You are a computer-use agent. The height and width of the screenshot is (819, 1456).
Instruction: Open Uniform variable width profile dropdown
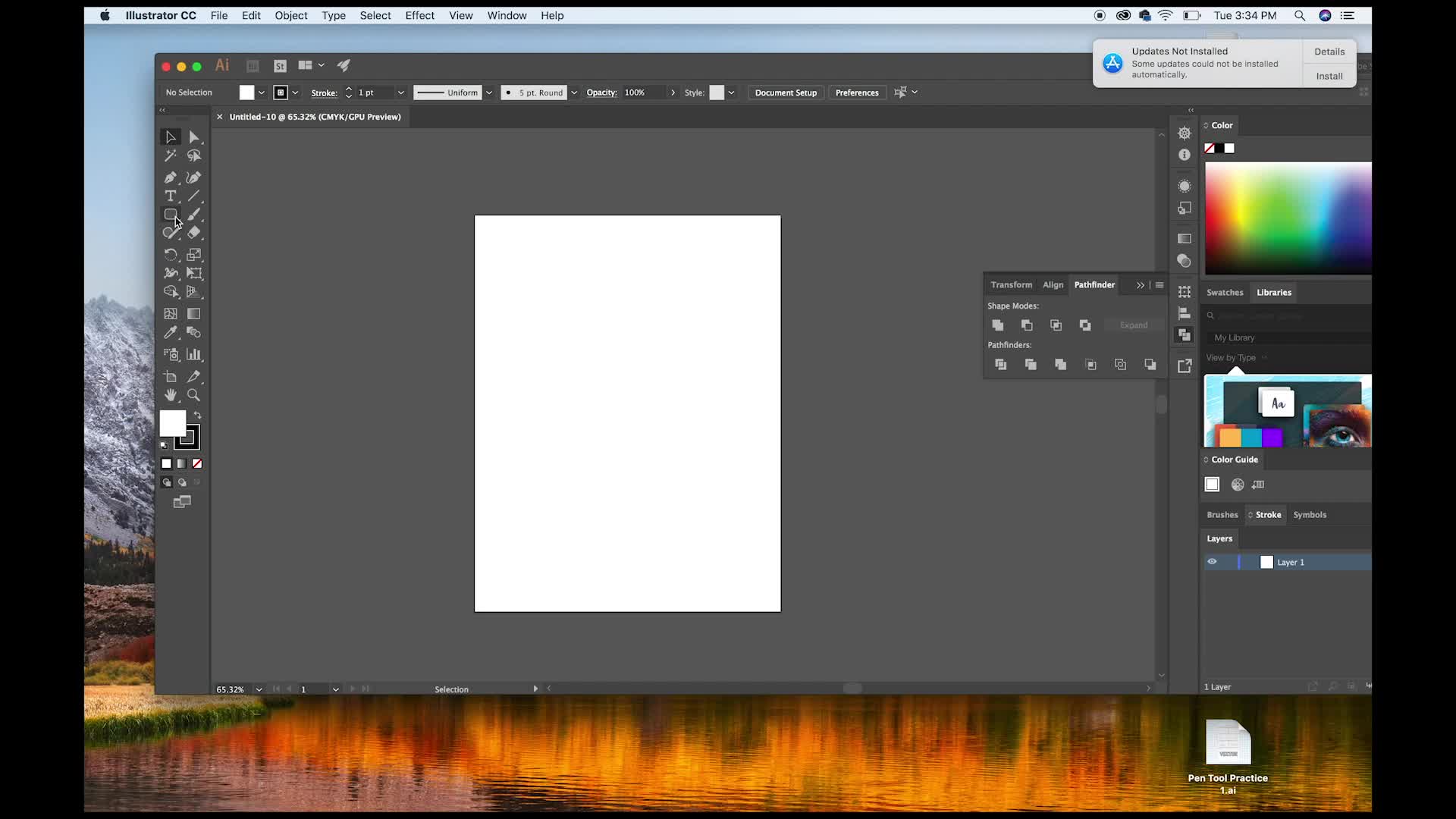point(489,93)
